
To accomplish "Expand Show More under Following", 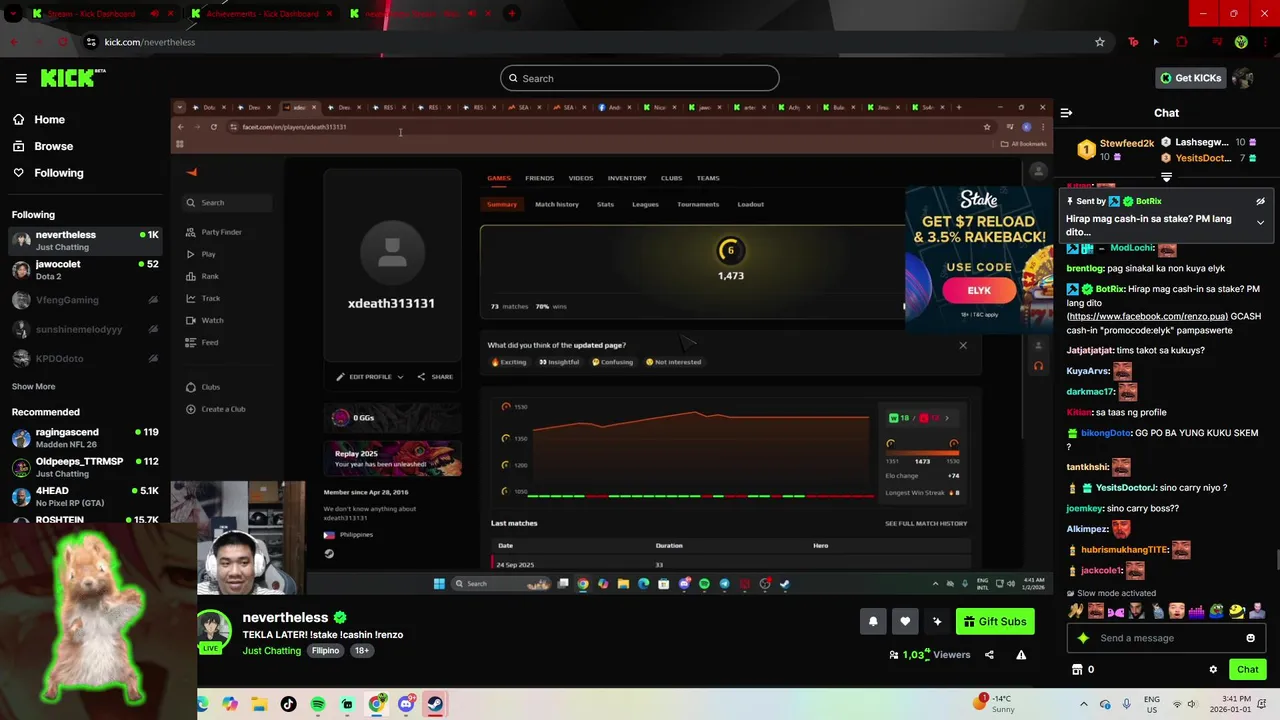I will [x=33, y=386].
